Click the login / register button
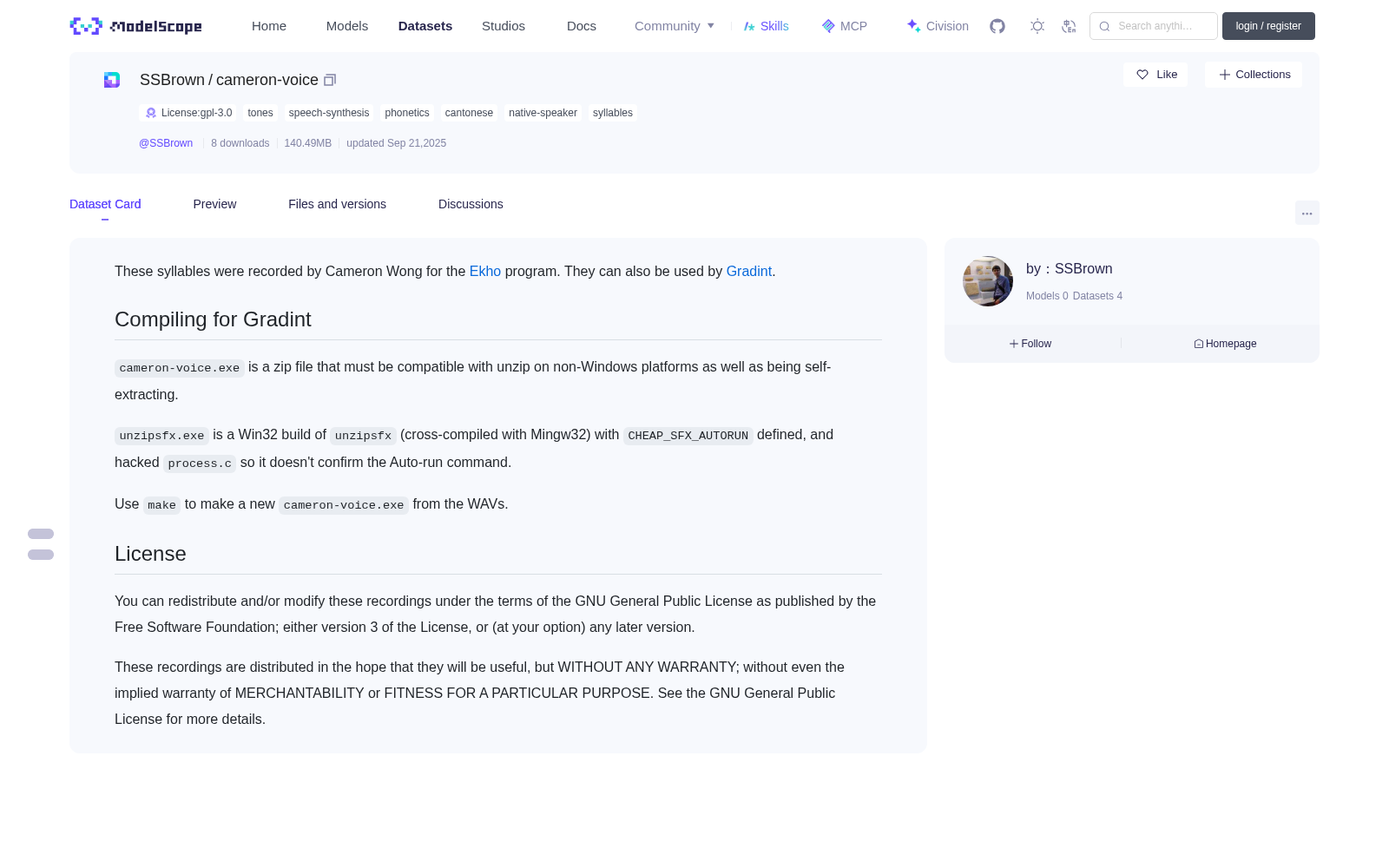This screenshot has width=1389, height=868. click(1268, 26)
